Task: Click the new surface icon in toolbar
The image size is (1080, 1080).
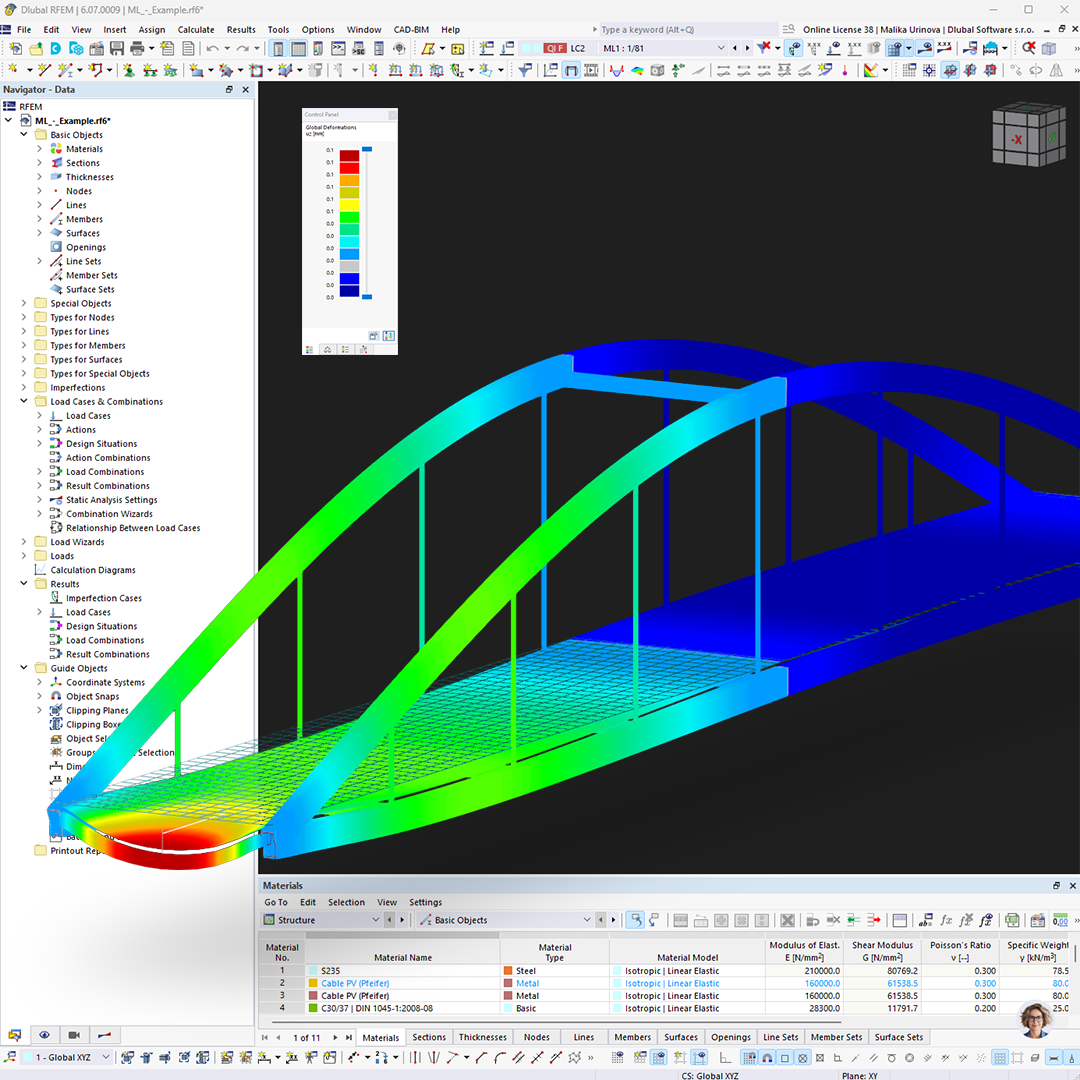Action: pos(197,70)
